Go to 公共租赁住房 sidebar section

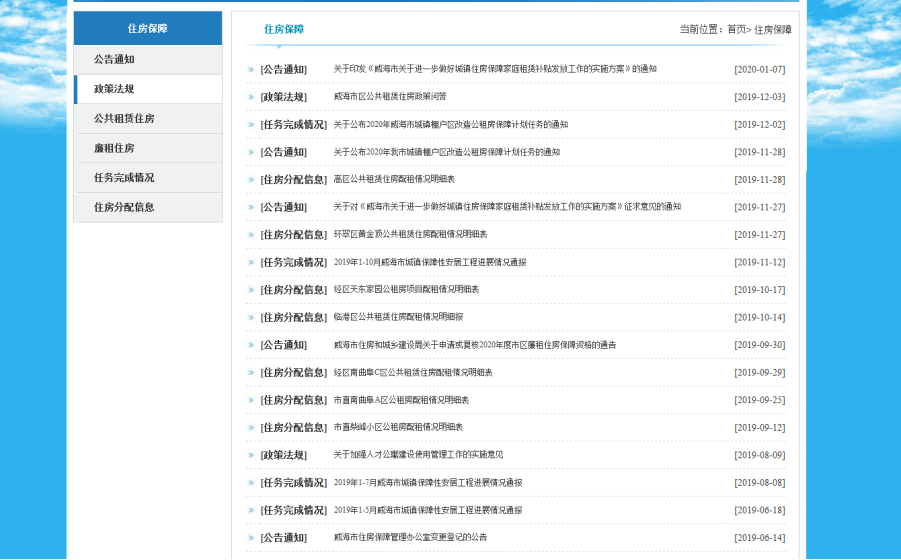[x=124, y=119]
